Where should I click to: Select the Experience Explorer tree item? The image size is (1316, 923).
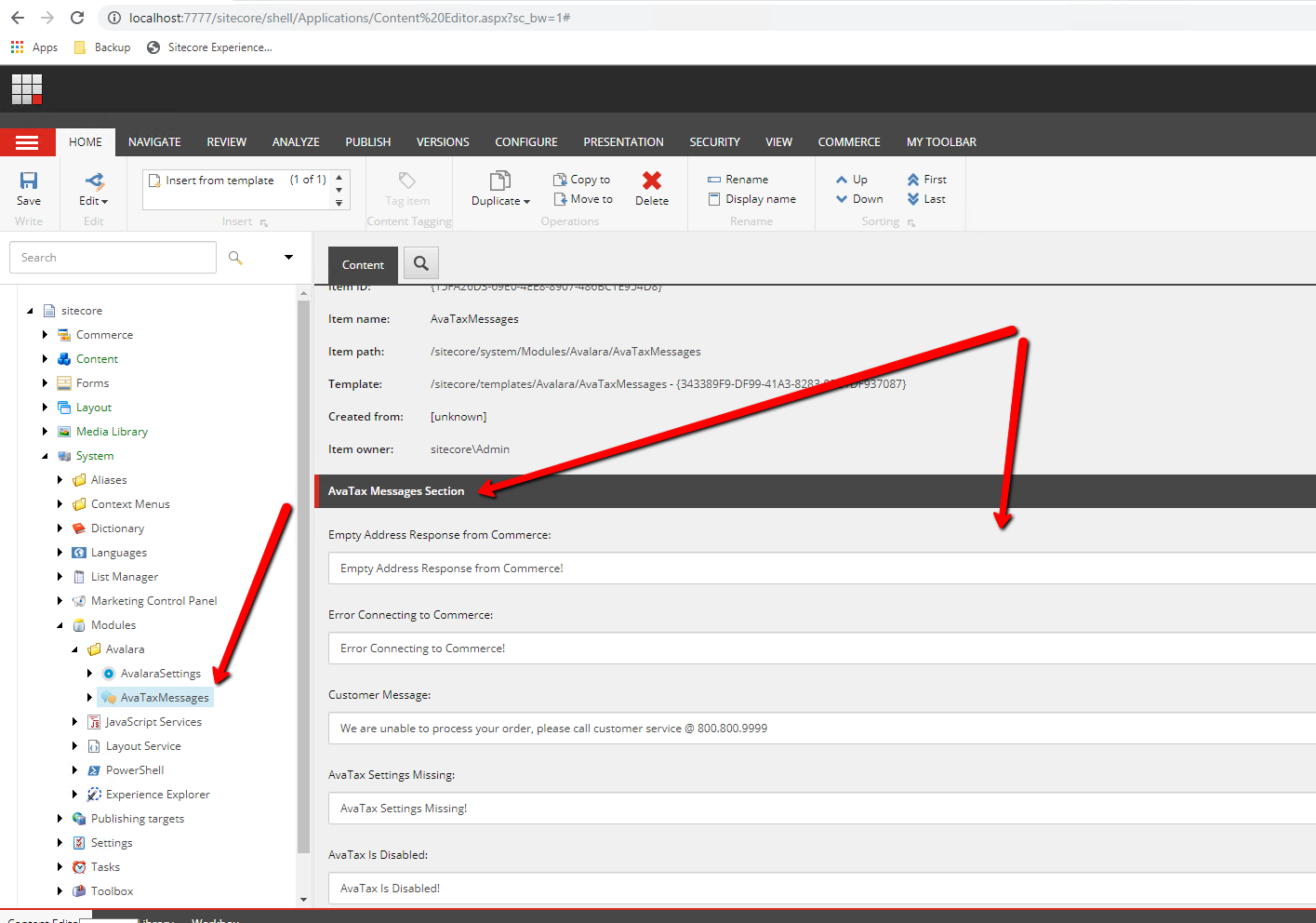pos(157,795)
